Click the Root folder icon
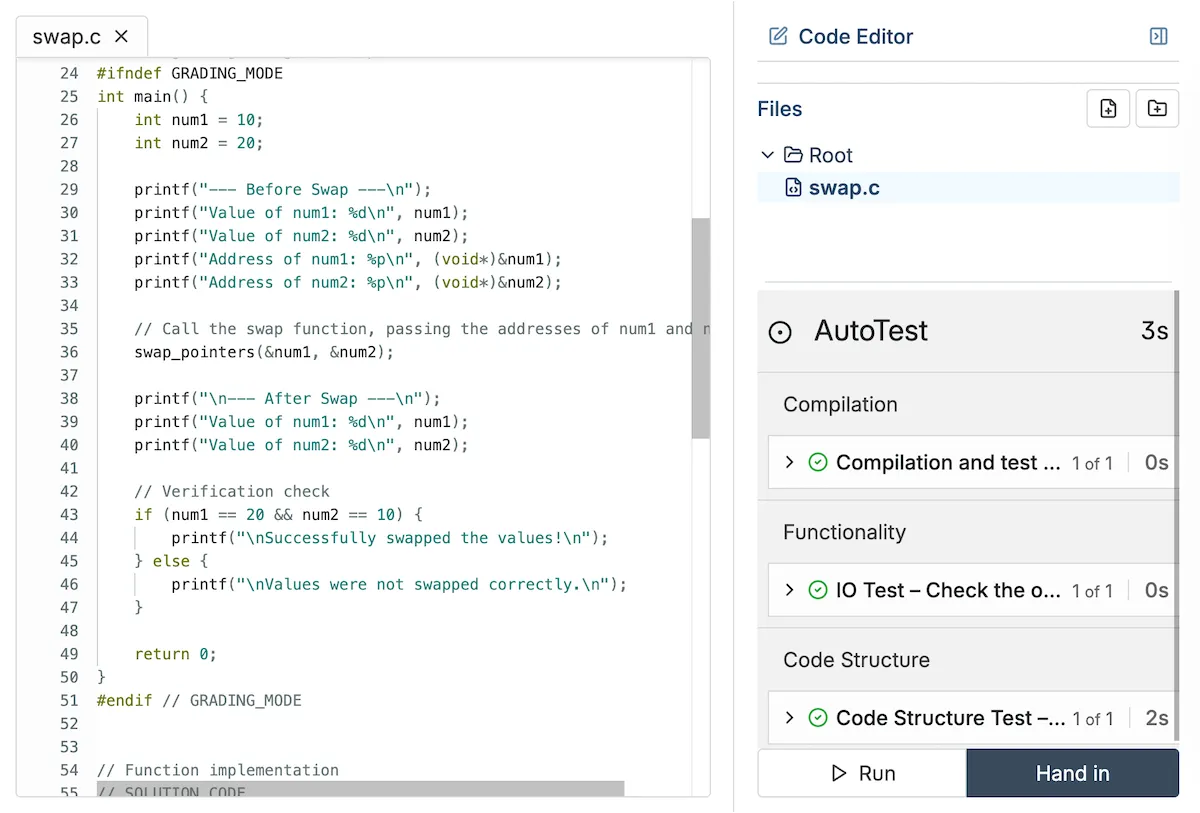Viewport: 1200px width, 813px height. 791,155
